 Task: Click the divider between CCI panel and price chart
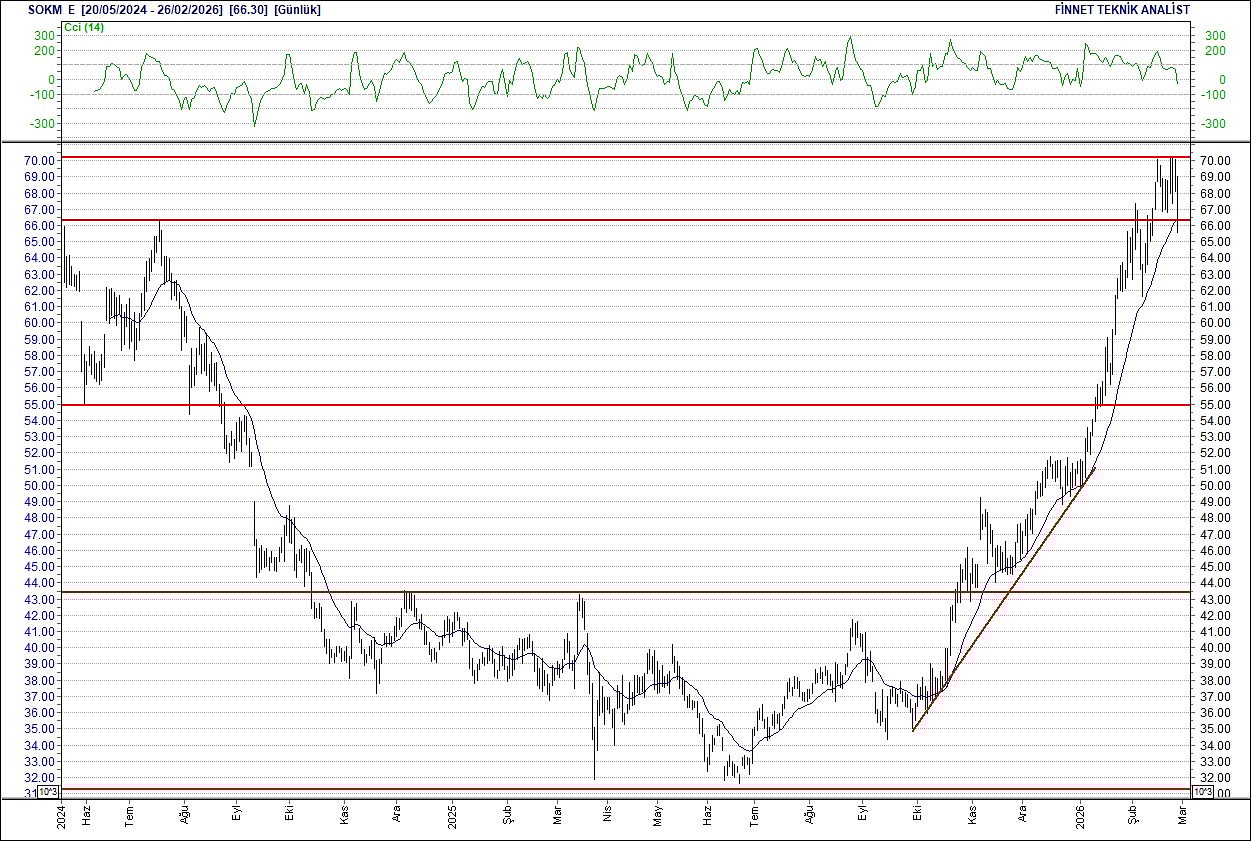(600, 139)
